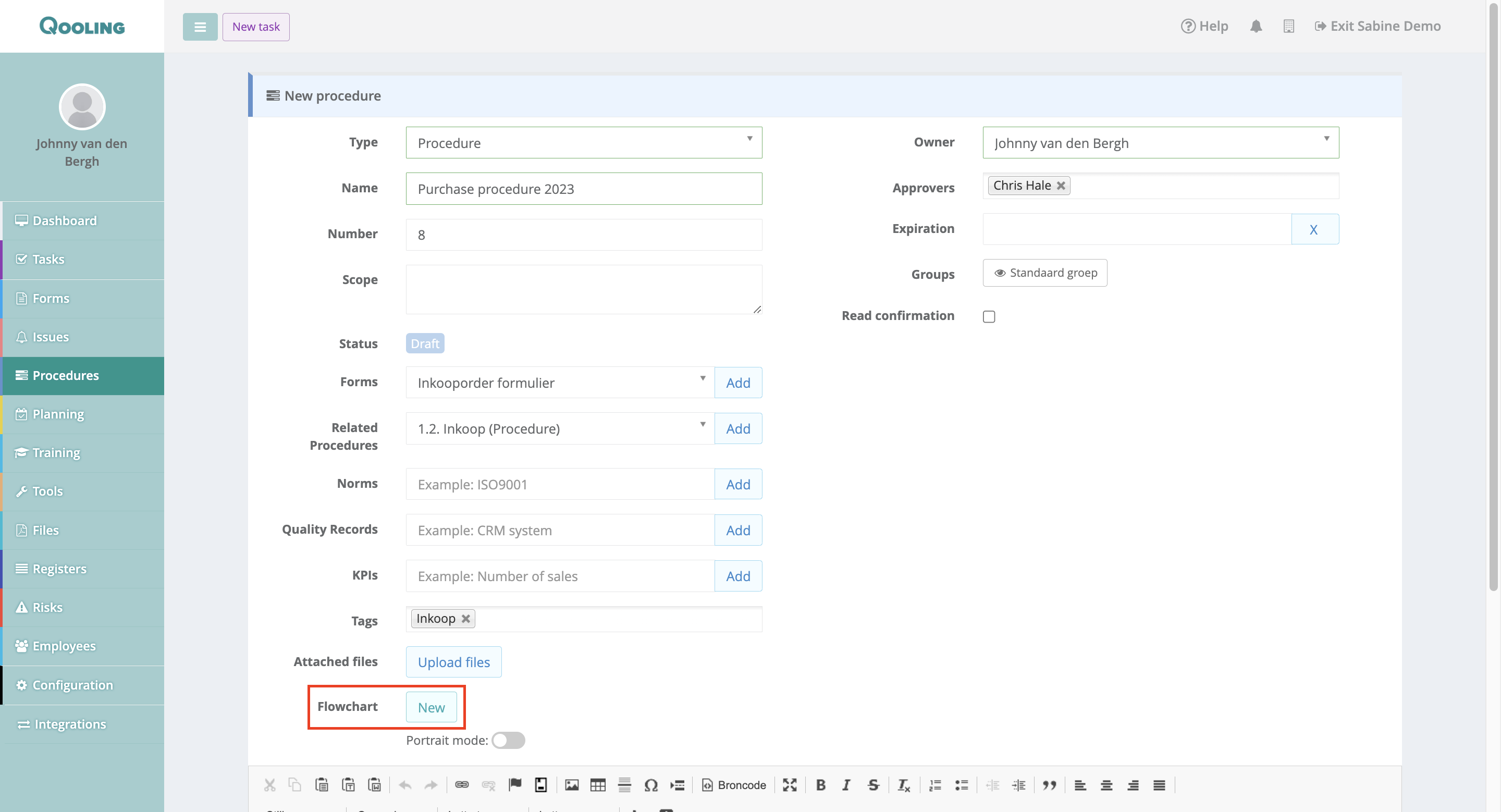Expand the Owner dropdown
This screenshot has height=812, width=1501.
pos(1160,143)
